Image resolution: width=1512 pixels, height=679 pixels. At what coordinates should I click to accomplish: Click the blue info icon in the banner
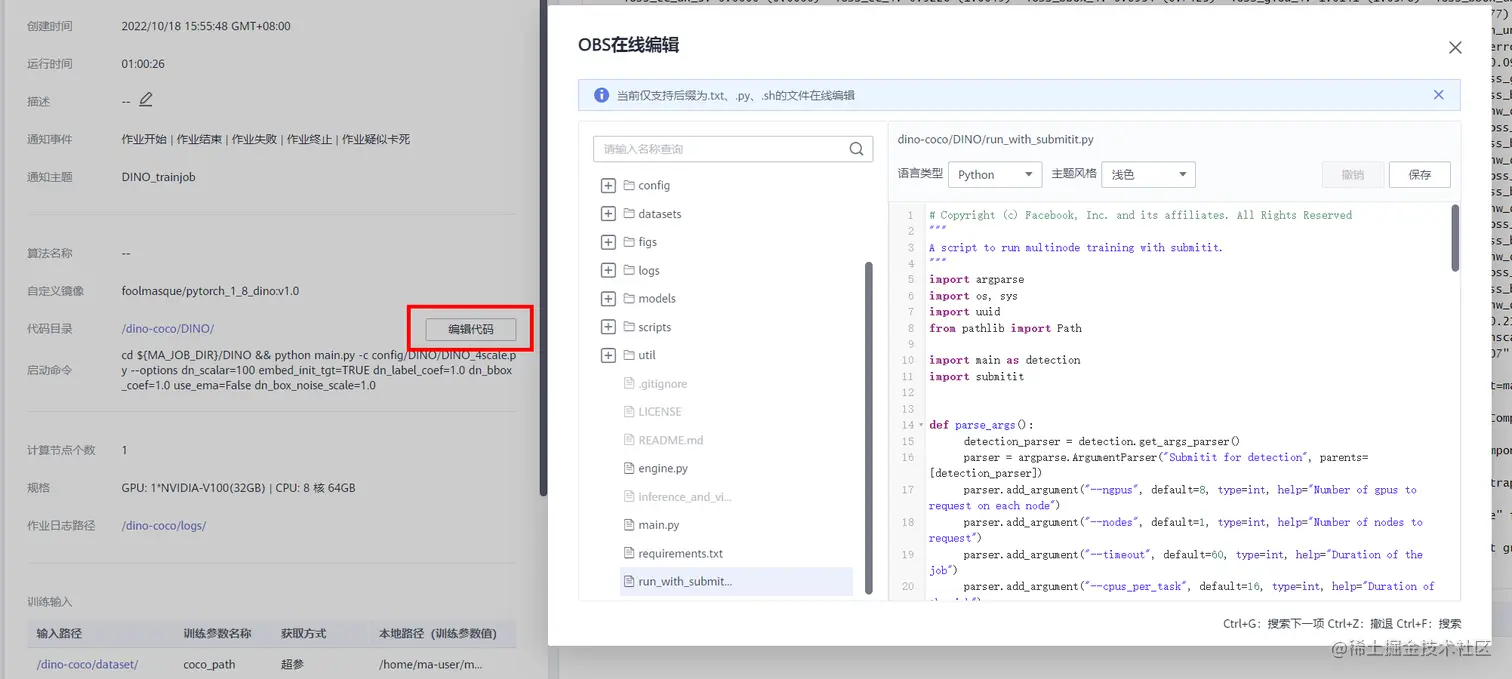(x=601, y=95)
